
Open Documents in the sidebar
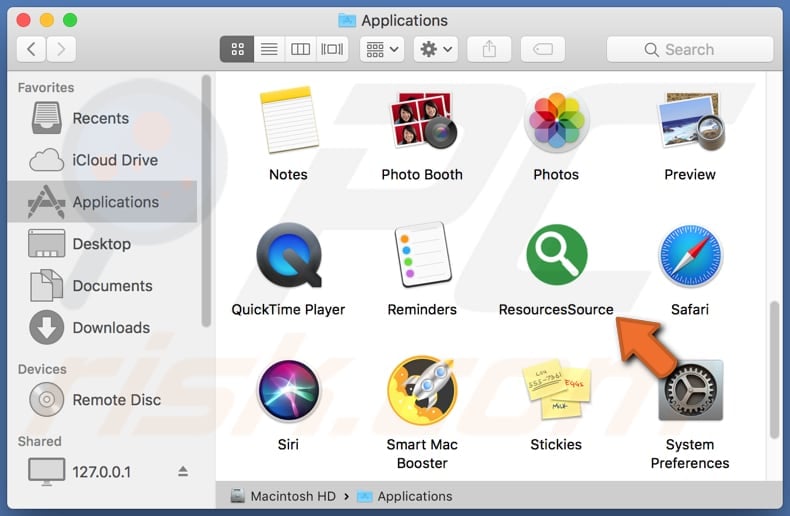click(x=102, y=286)
